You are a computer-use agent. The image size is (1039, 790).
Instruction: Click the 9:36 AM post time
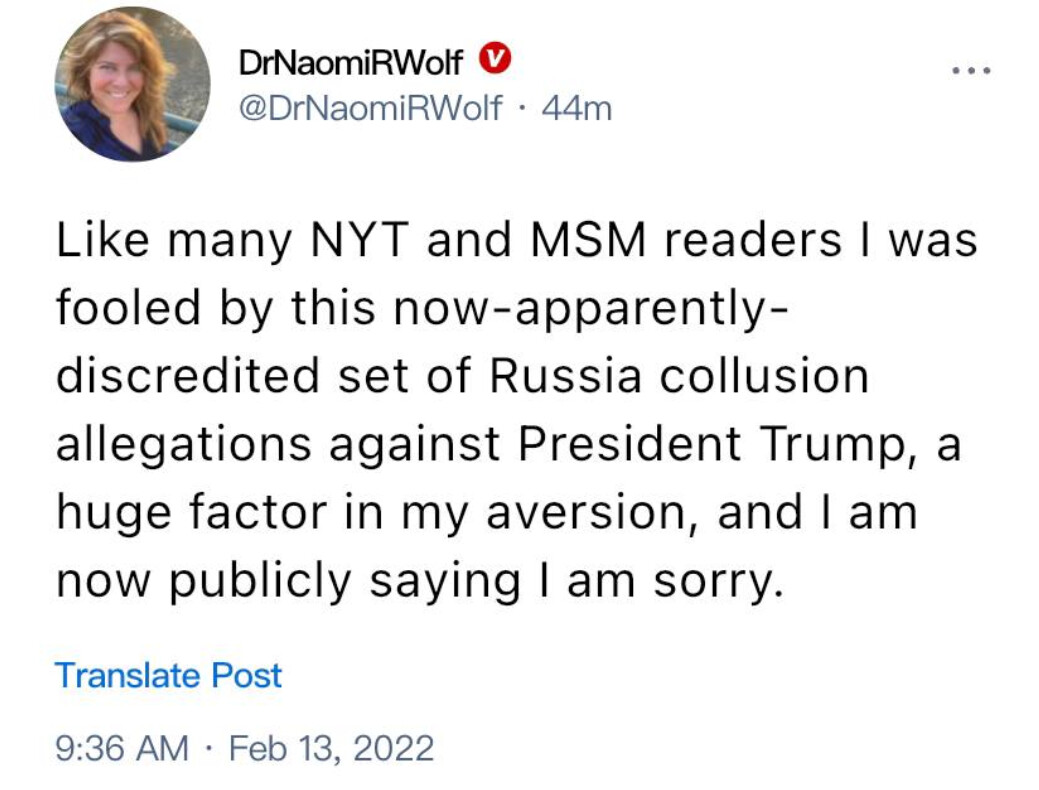point(121,748)
